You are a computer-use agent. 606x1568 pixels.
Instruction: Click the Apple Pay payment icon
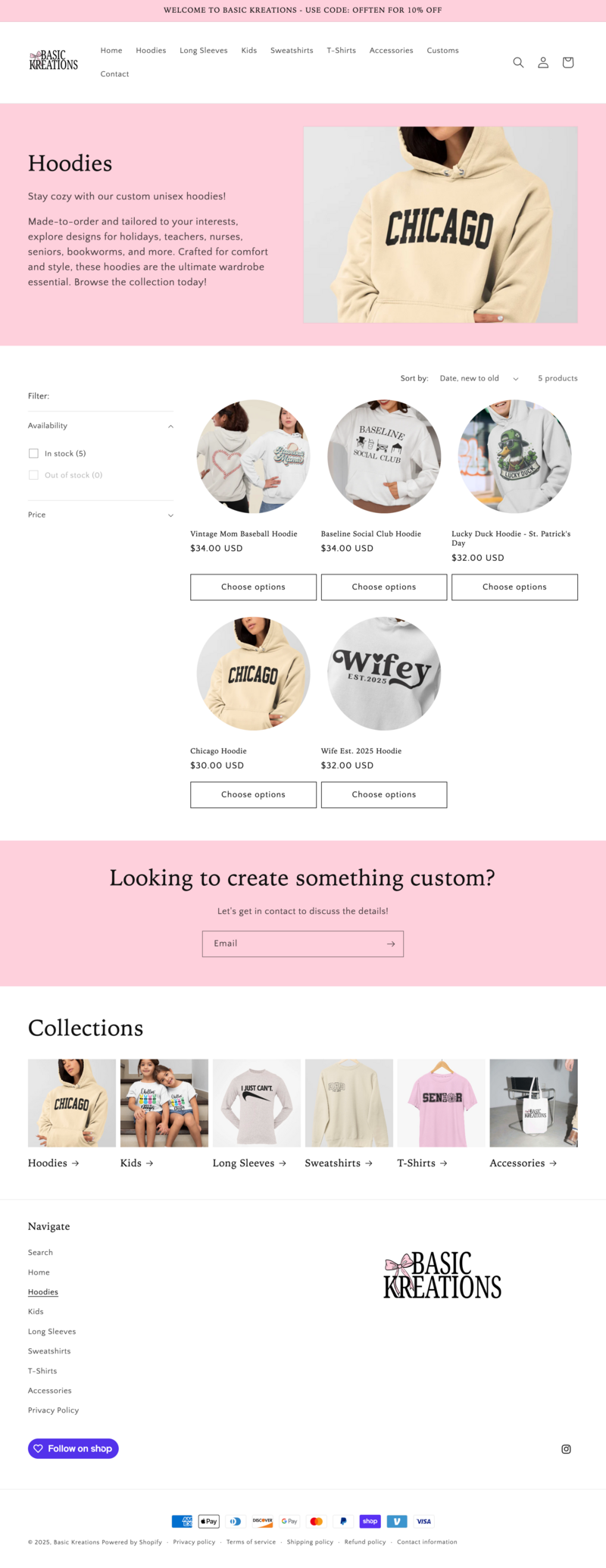coord(208,1520)
